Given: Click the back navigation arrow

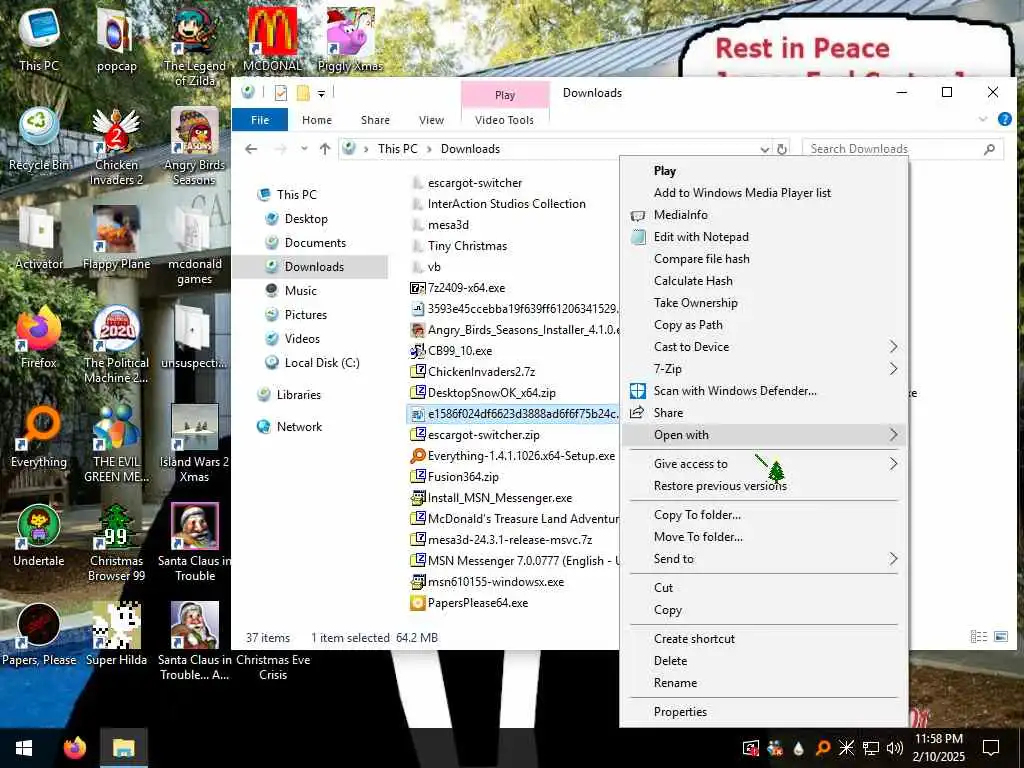Looking at the screenshot, I should pos(251,149).
